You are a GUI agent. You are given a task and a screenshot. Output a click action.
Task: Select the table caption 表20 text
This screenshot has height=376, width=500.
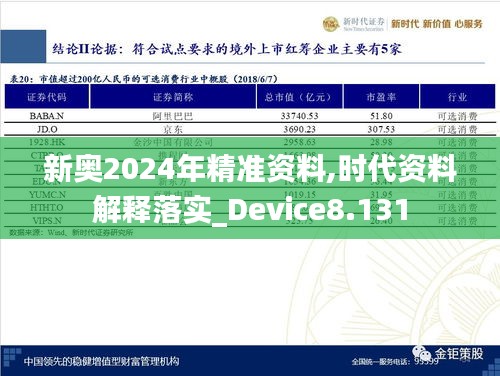144,79
